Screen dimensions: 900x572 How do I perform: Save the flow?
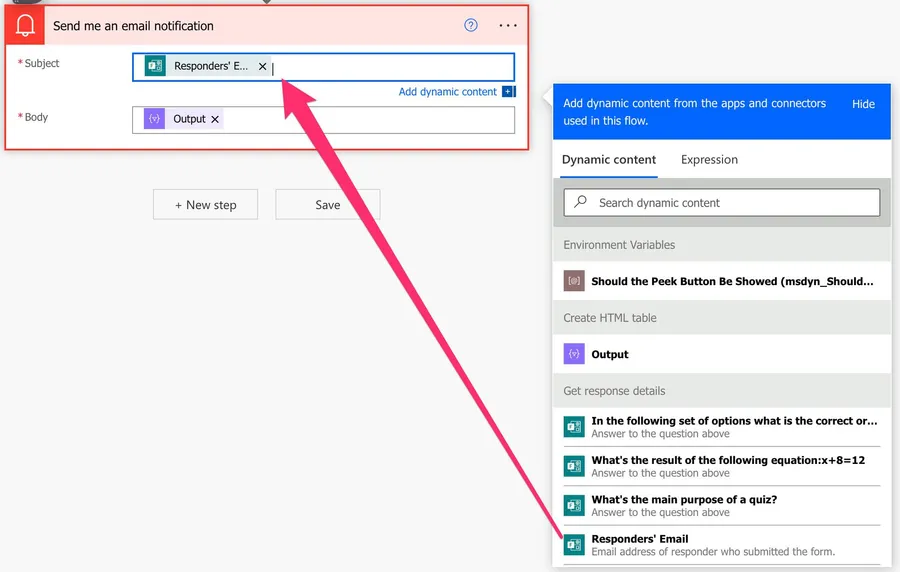pyautogui.click(x=327, y=205)
